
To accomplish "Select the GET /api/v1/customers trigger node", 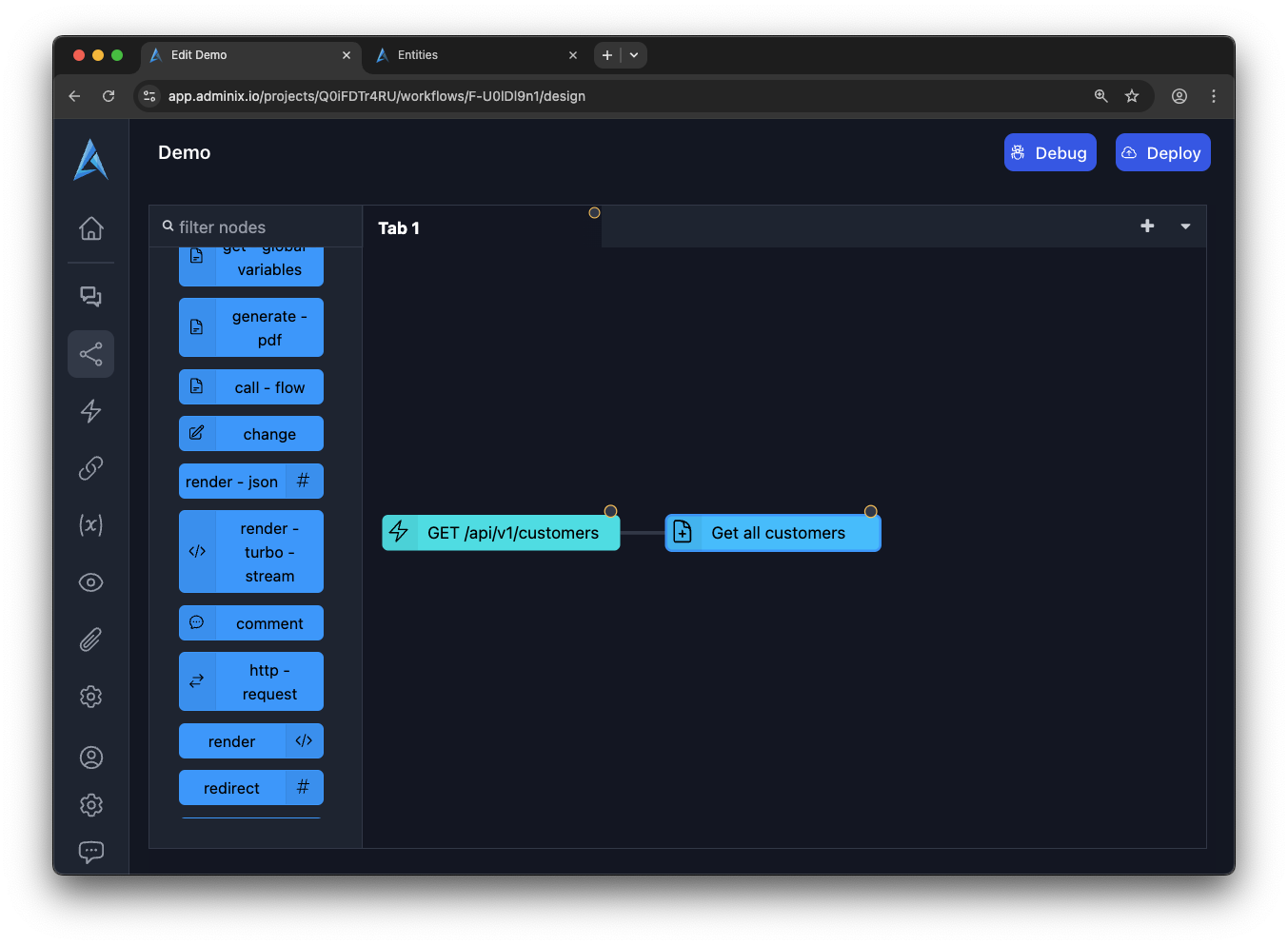I will coord(502,533).
